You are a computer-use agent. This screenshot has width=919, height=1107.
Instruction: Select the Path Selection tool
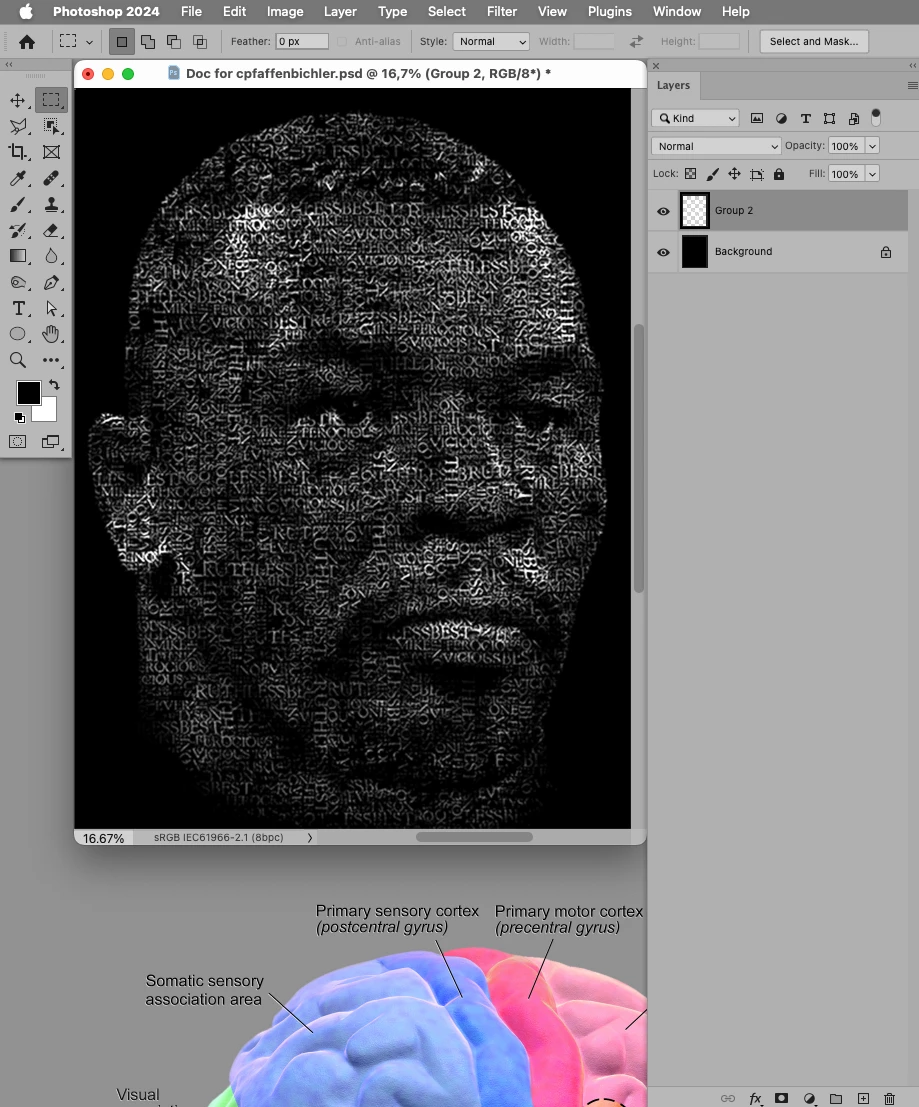[x=51, y=309]
